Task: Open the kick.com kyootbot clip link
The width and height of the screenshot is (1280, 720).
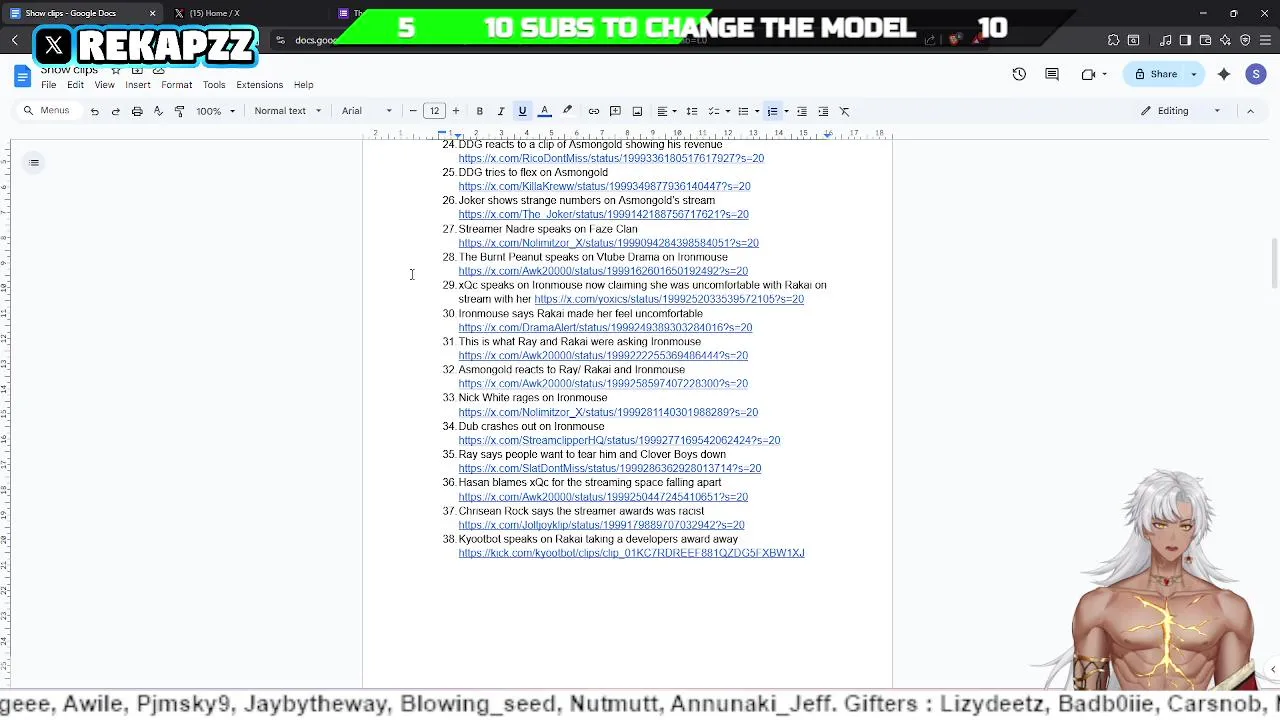Action: coord(631,553)
